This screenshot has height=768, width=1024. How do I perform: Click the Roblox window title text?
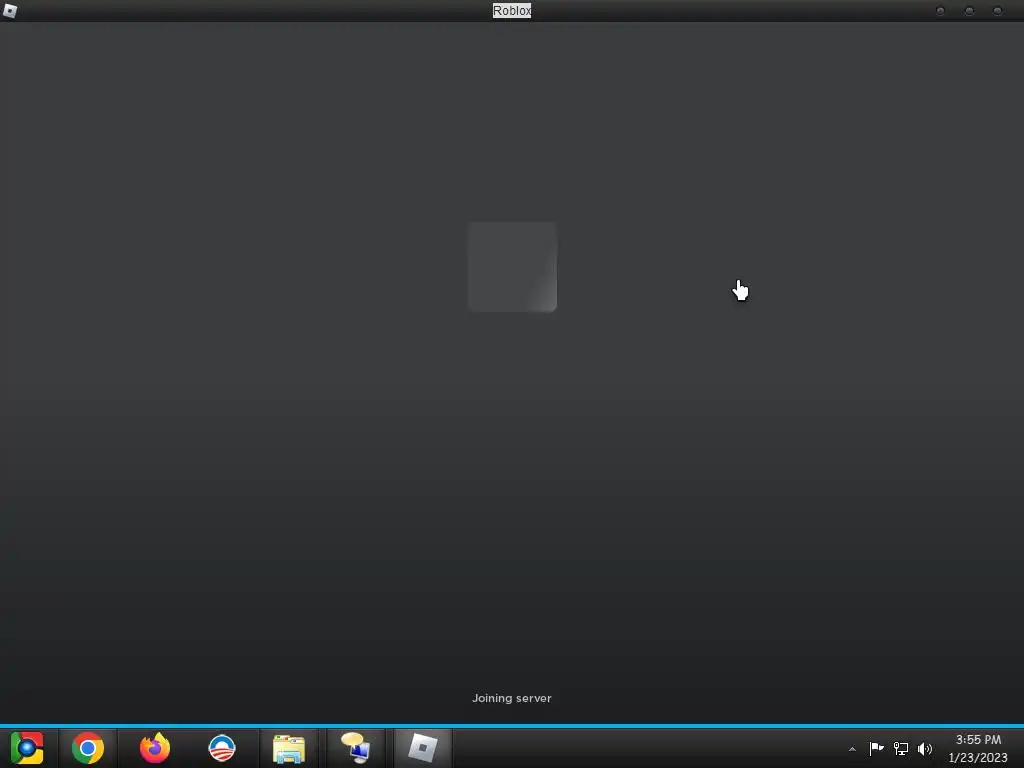coord(512,10)
